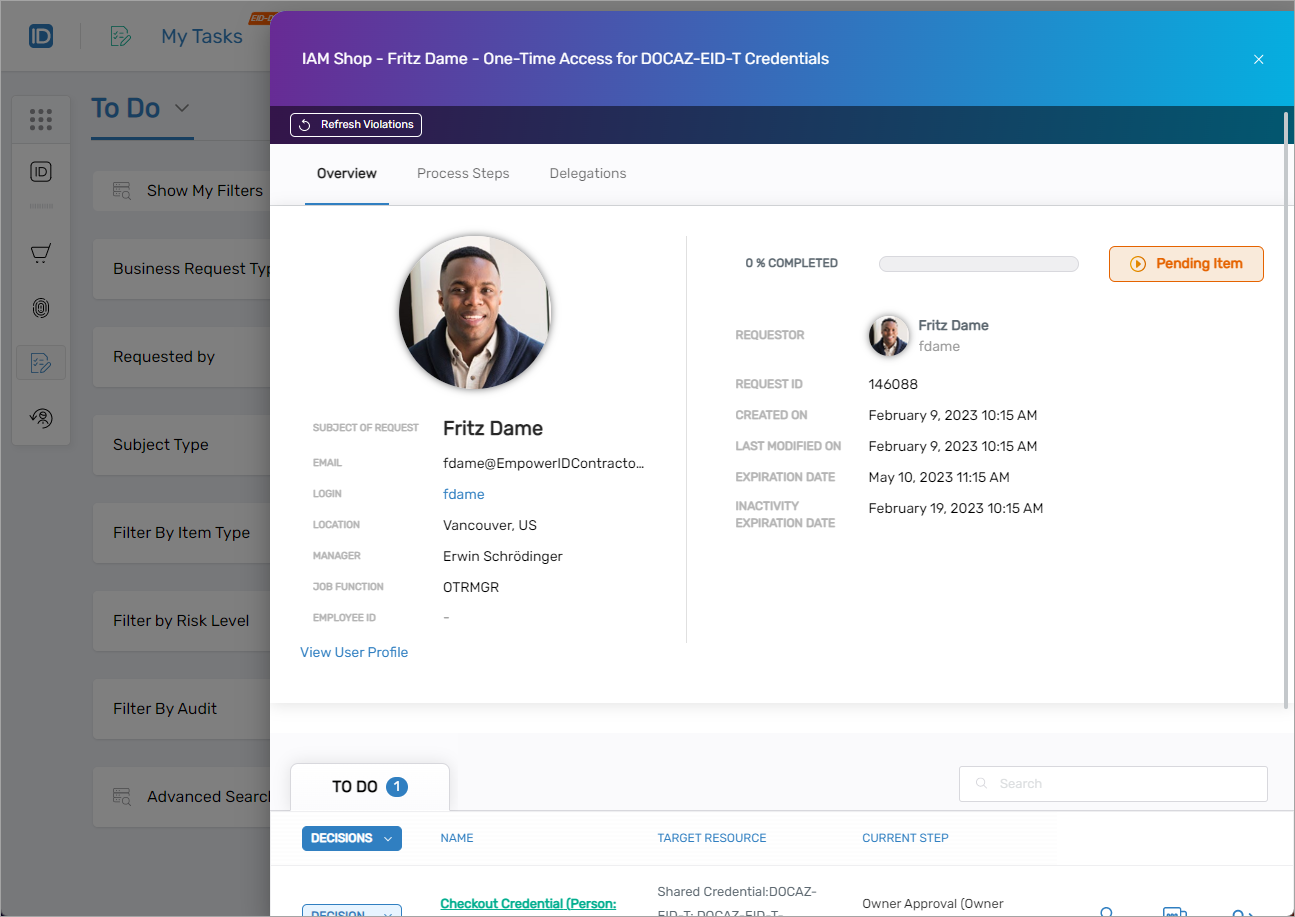Click the delegation person icon in sidebar

click(x=41, y=417)
